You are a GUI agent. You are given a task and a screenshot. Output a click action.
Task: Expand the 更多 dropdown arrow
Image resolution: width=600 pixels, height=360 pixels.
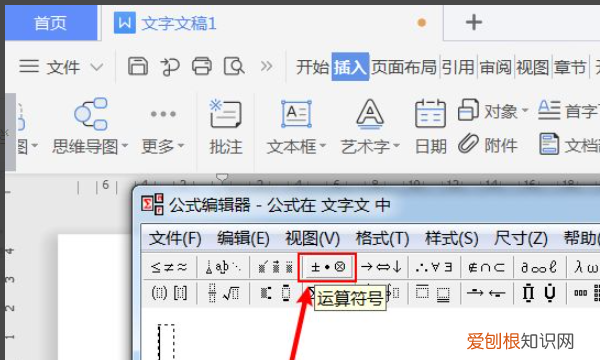181,145
